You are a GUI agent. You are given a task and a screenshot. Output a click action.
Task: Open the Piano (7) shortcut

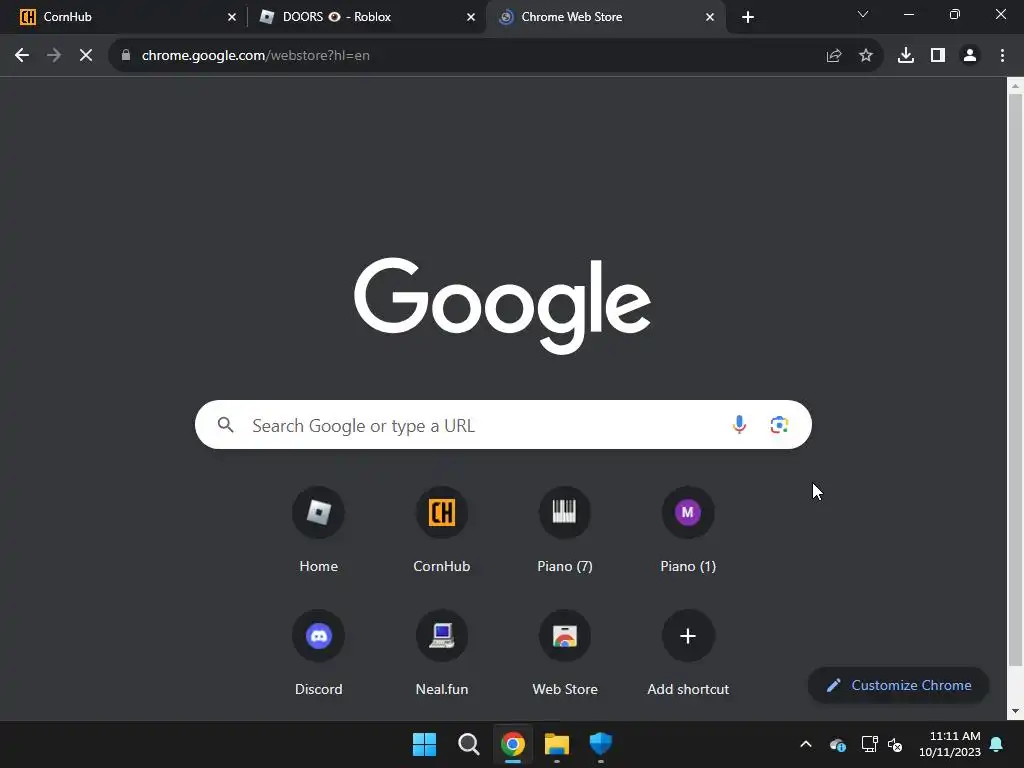565,530
